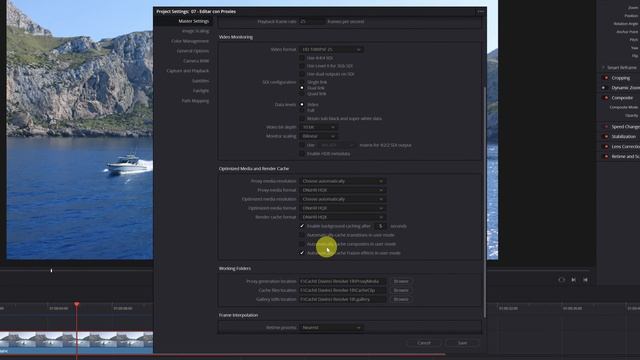Toggle Use Level A for 3Gb SDI
Image resolution: width=640 pixels, height=360 pixels.
pos(302,66)
